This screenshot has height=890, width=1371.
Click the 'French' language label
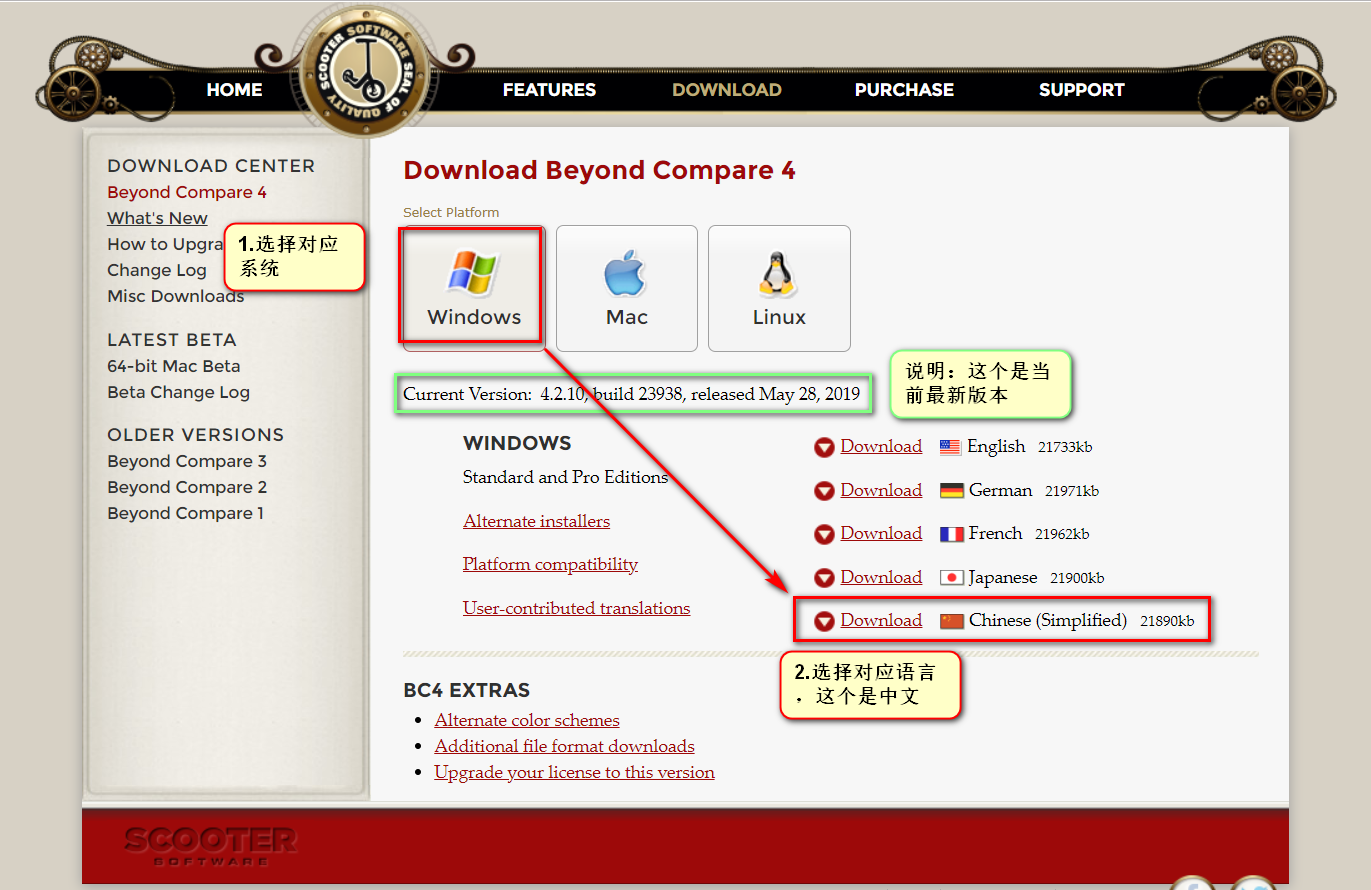pyautogui.click(x=995, y=533)
